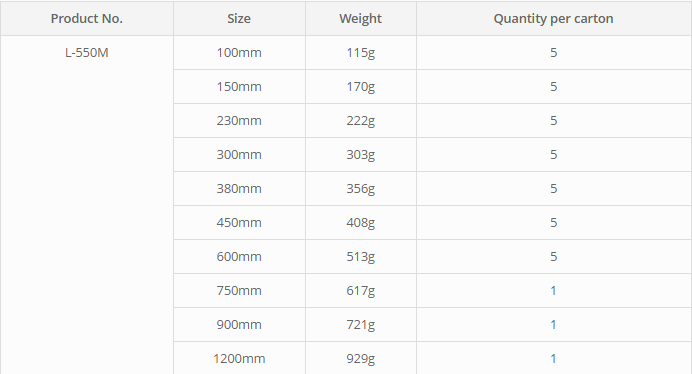The image size is (692, 374).
Task: Click the Product No. column header
Action: point(87,19)
